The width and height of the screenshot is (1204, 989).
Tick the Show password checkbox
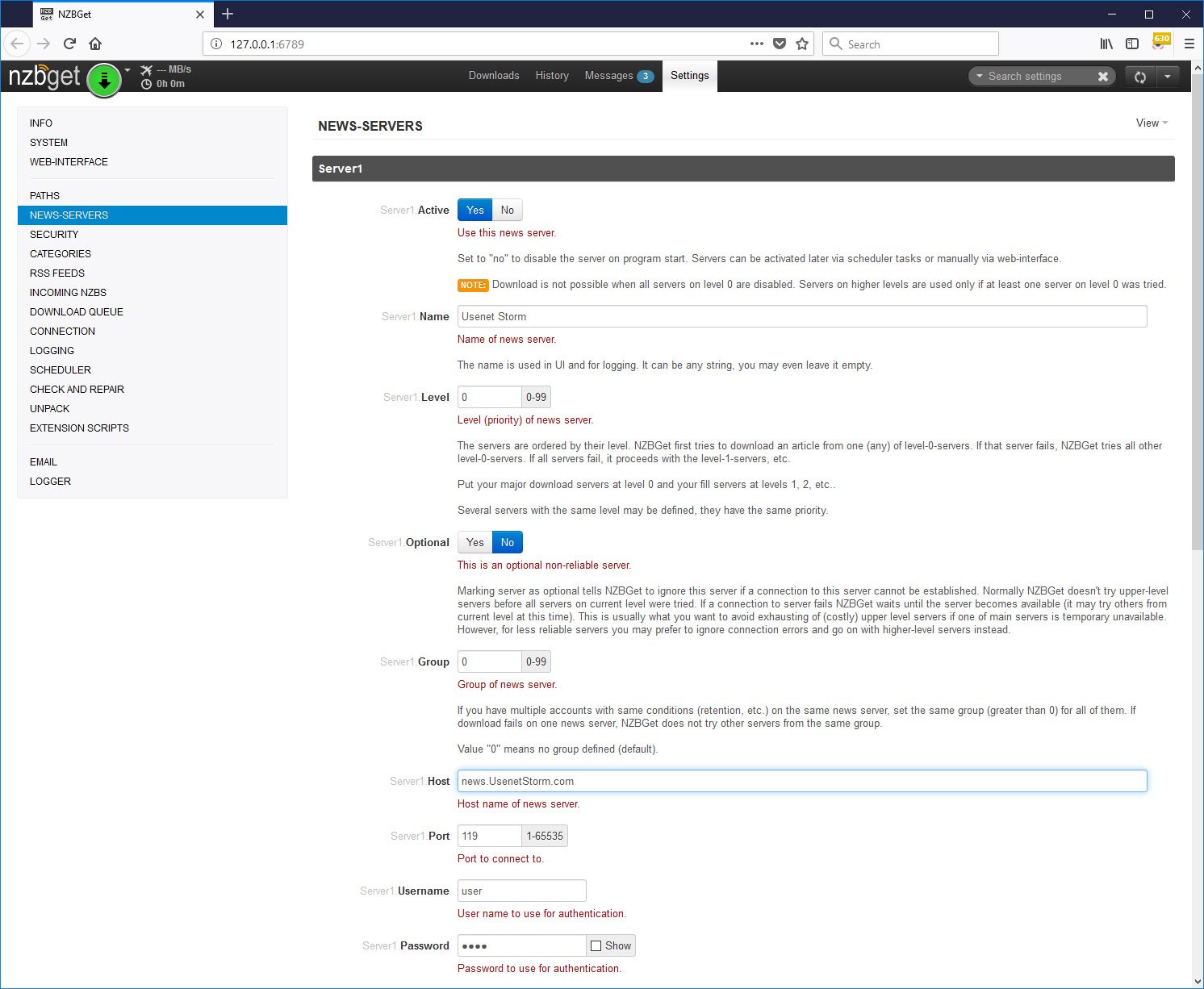tap(596, 945)
